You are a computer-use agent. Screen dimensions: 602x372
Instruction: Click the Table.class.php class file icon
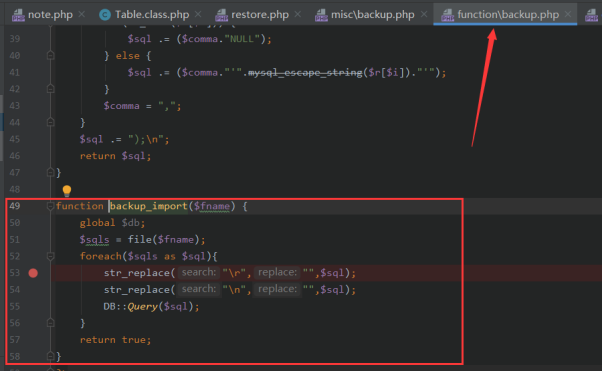[x=105, y=15]
